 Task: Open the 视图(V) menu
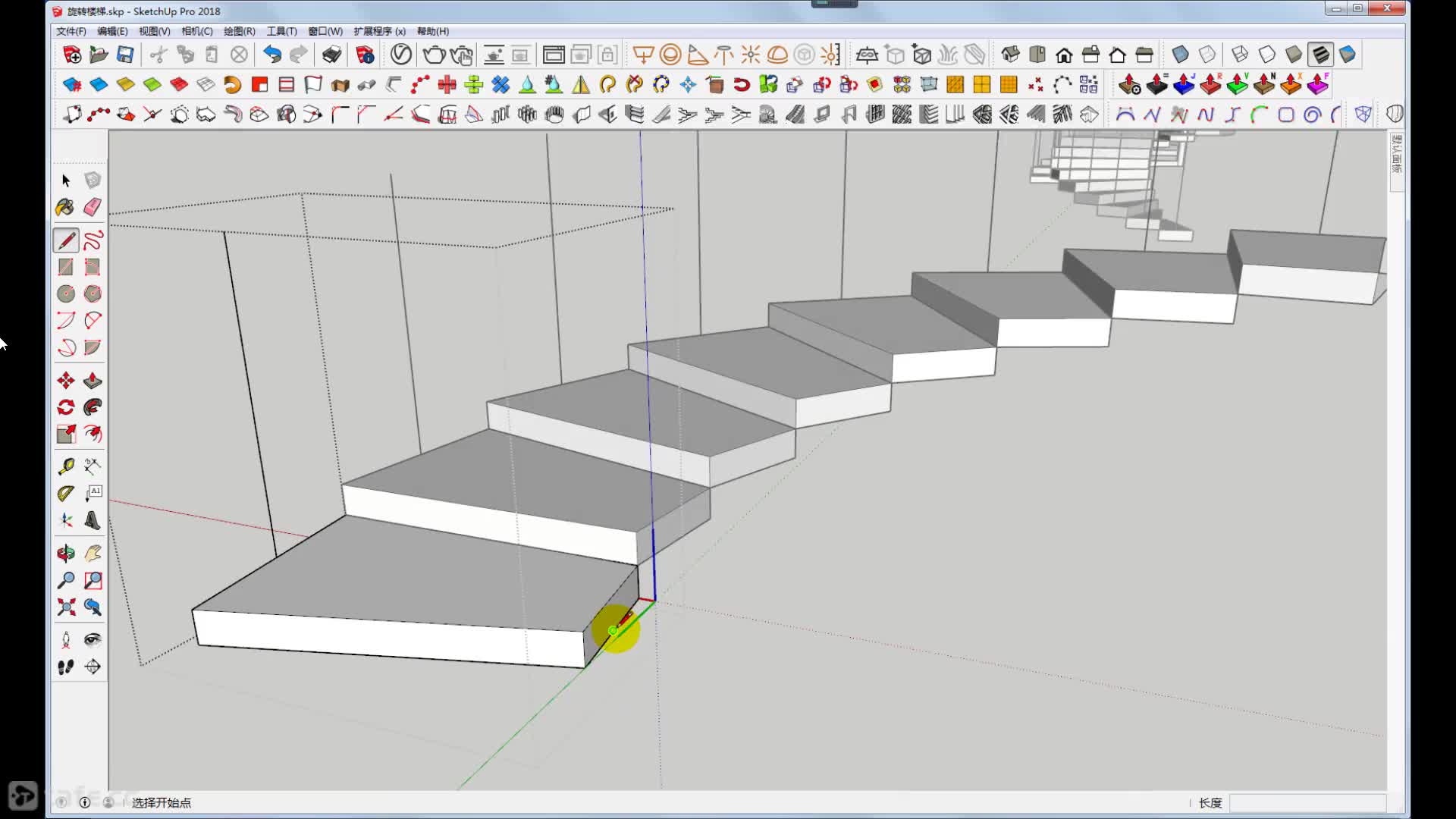154,31
